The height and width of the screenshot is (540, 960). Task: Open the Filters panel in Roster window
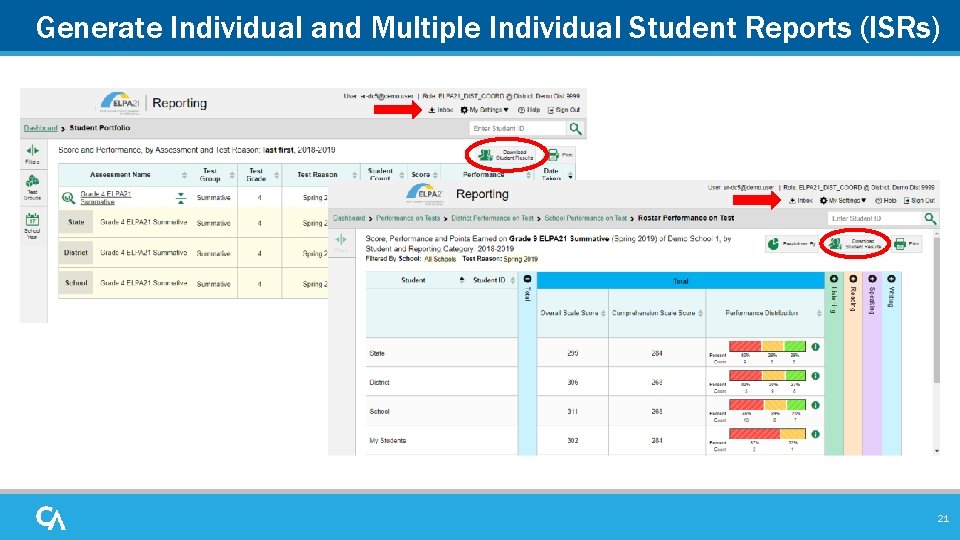coord(341,242)
